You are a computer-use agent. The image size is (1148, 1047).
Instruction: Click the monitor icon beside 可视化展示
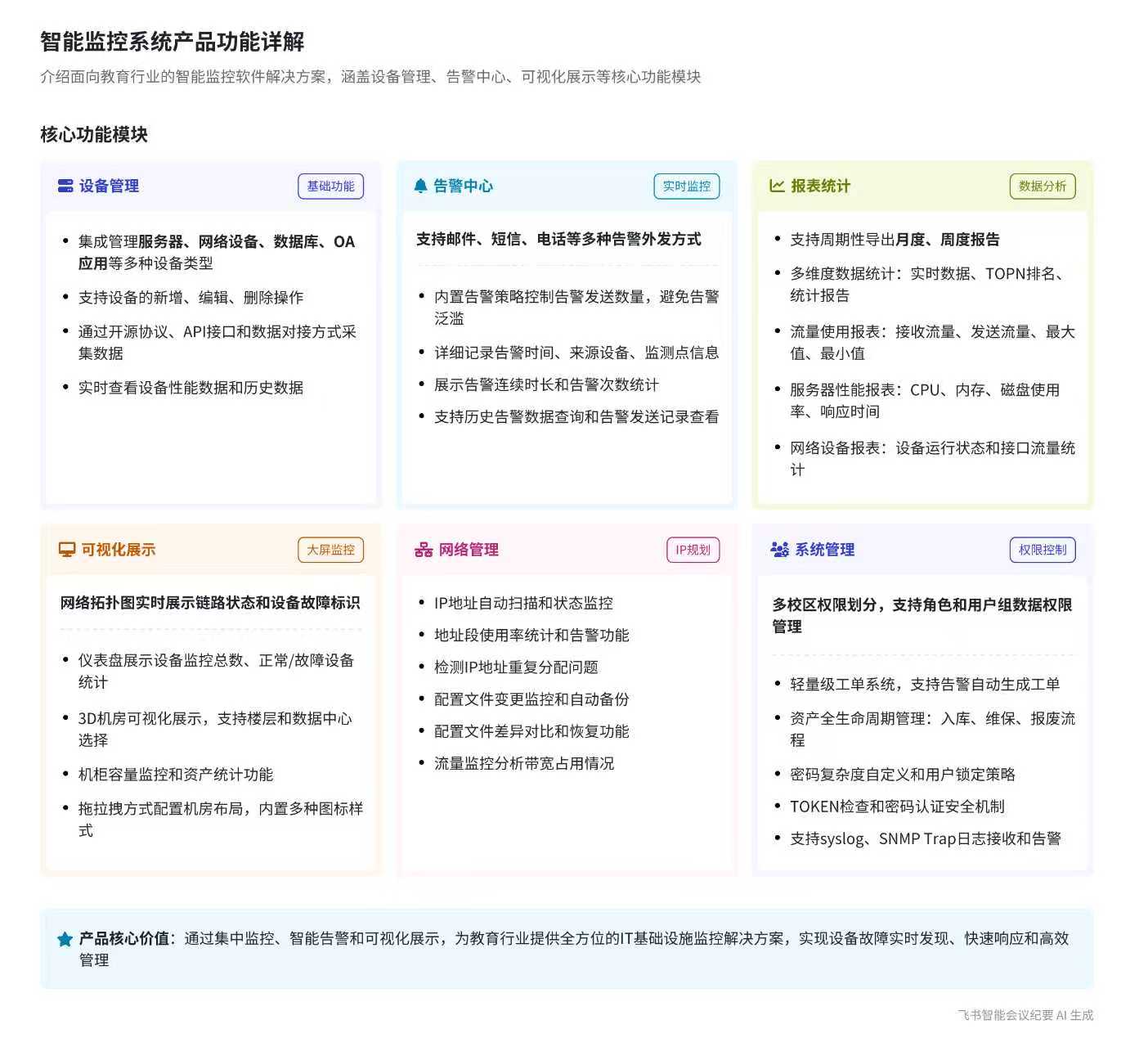point(66,550)
